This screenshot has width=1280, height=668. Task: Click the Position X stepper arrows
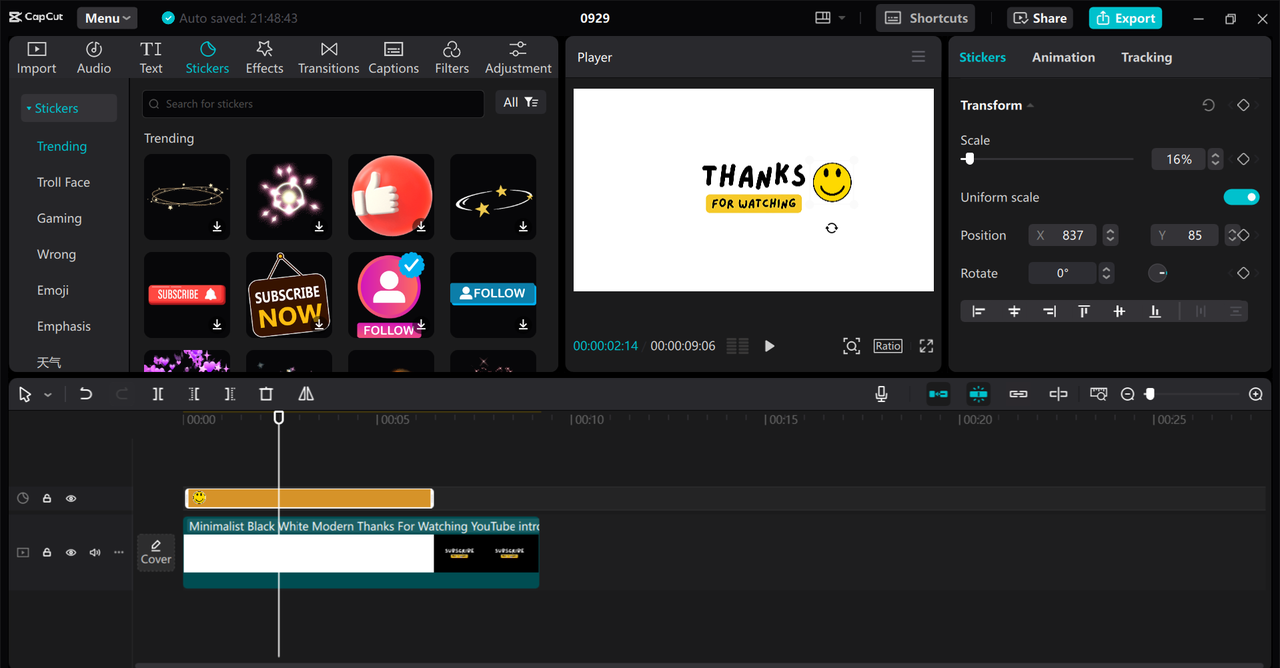click(x=1110, y=235)
